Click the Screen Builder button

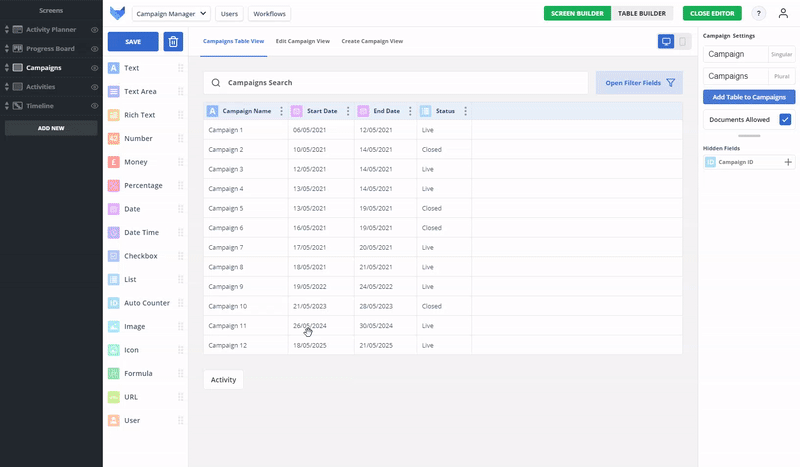coord(577,13)
